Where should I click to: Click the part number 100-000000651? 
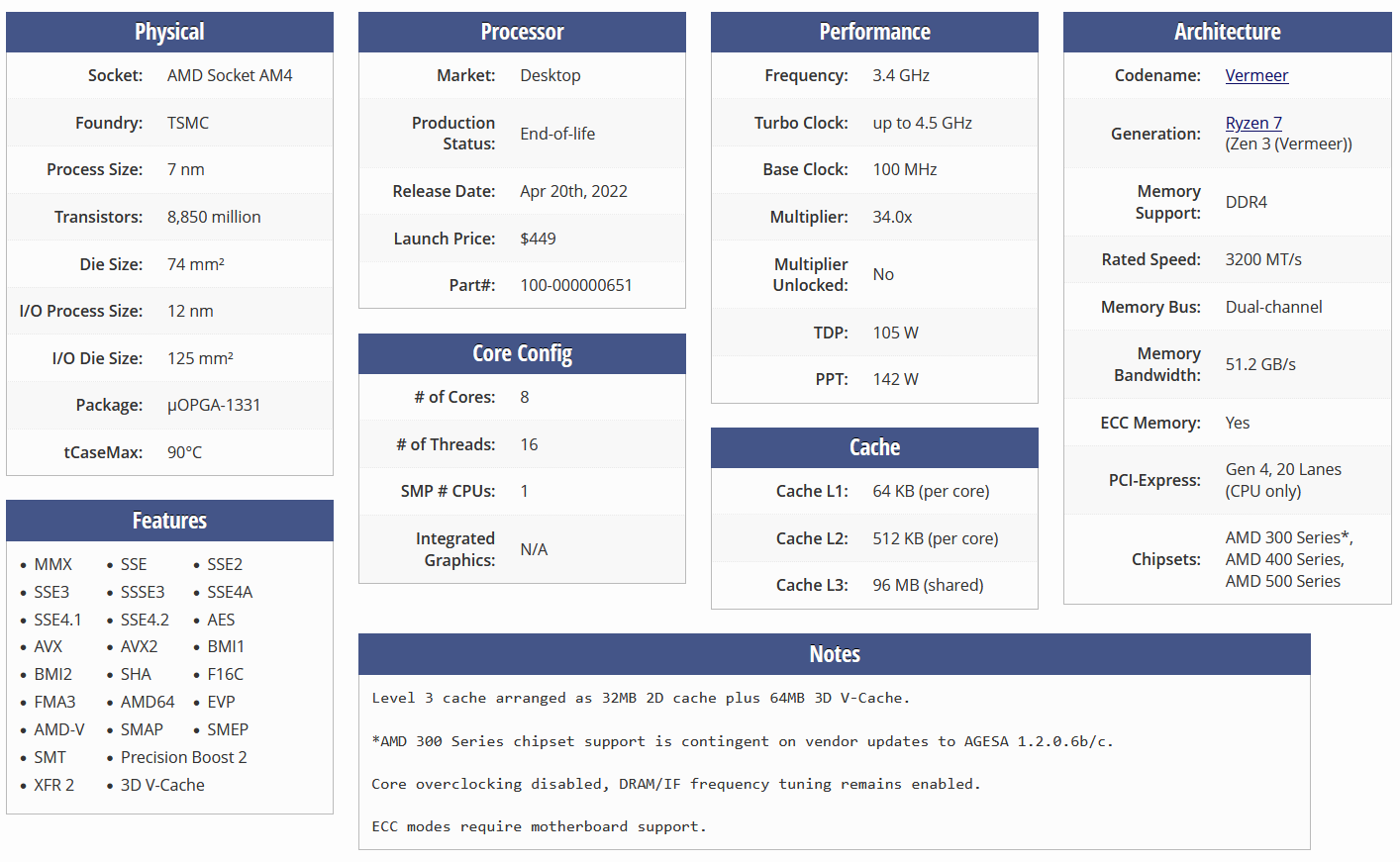pos(576,285)
